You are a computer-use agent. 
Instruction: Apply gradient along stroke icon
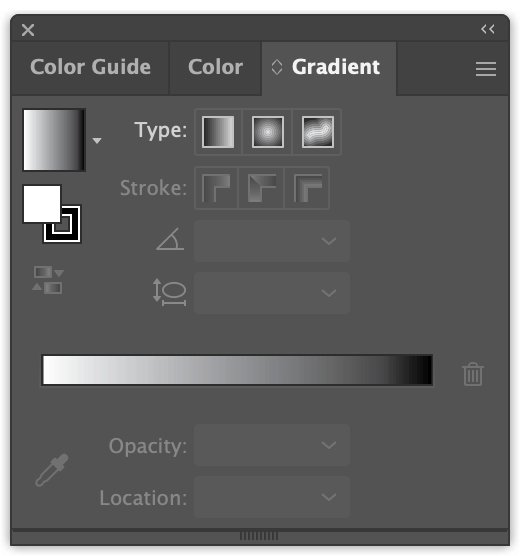[x=262, y=188]
